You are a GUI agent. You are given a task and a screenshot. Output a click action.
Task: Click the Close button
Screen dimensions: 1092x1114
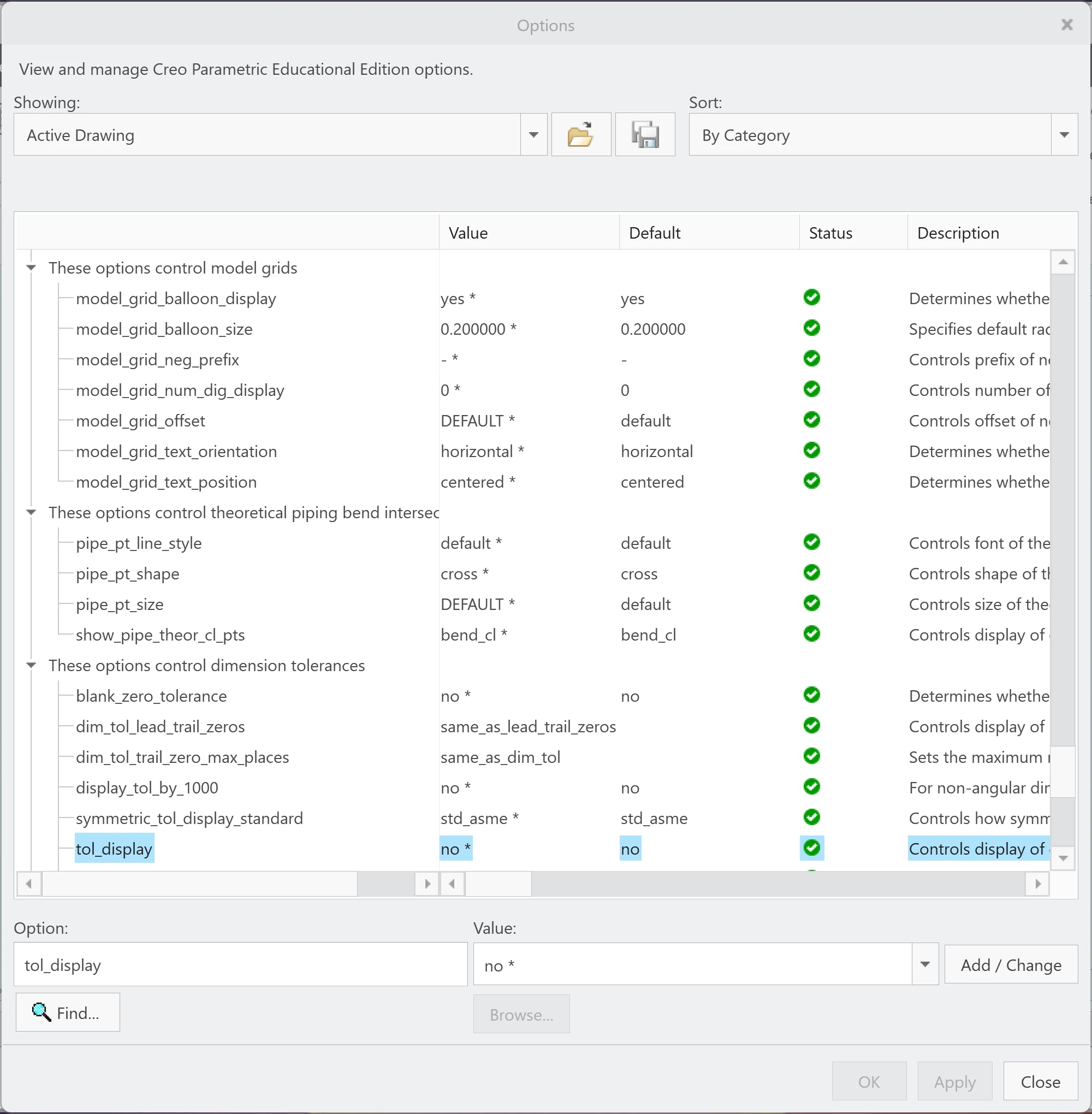pyautogui.click(x=1040, y=1082)
